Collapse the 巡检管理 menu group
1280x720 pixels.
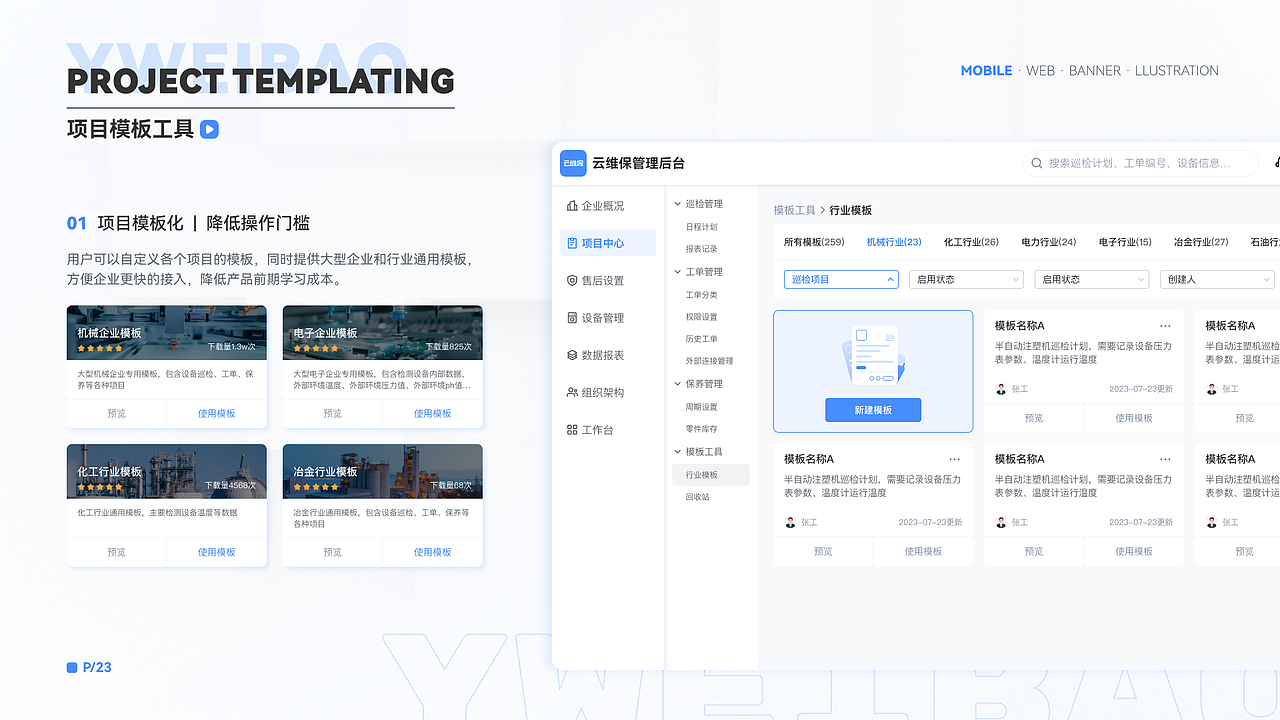678,204
